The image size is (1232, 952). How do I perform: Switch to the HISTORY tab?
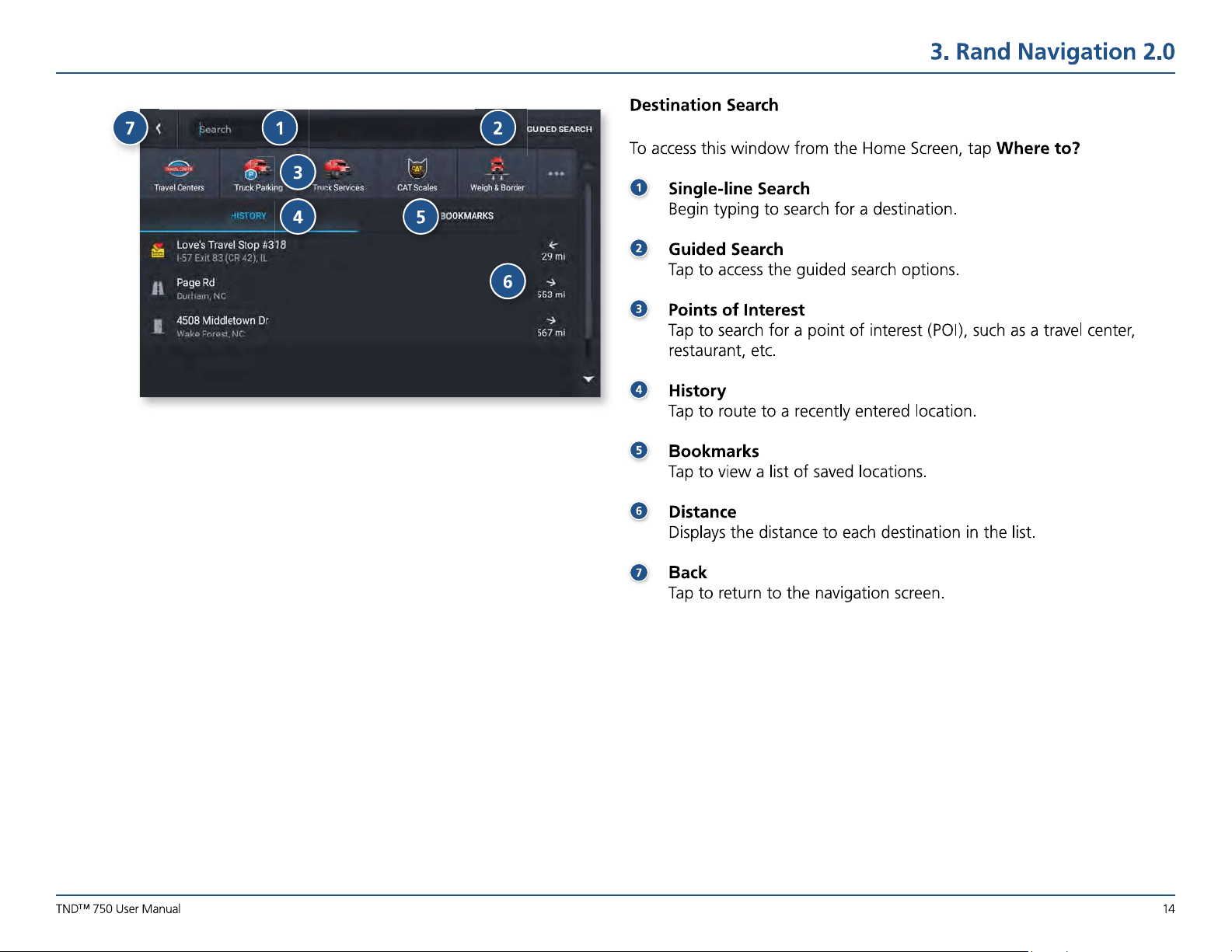249,216
